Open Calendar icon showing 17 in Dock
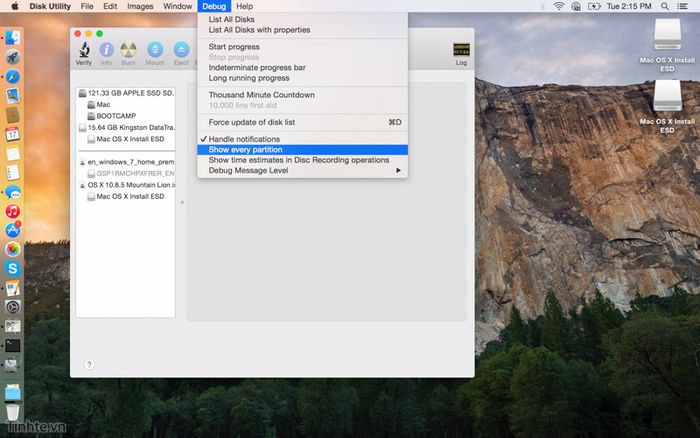The width and height of the screenshot is (700, 438). click(x=12, y=134)
